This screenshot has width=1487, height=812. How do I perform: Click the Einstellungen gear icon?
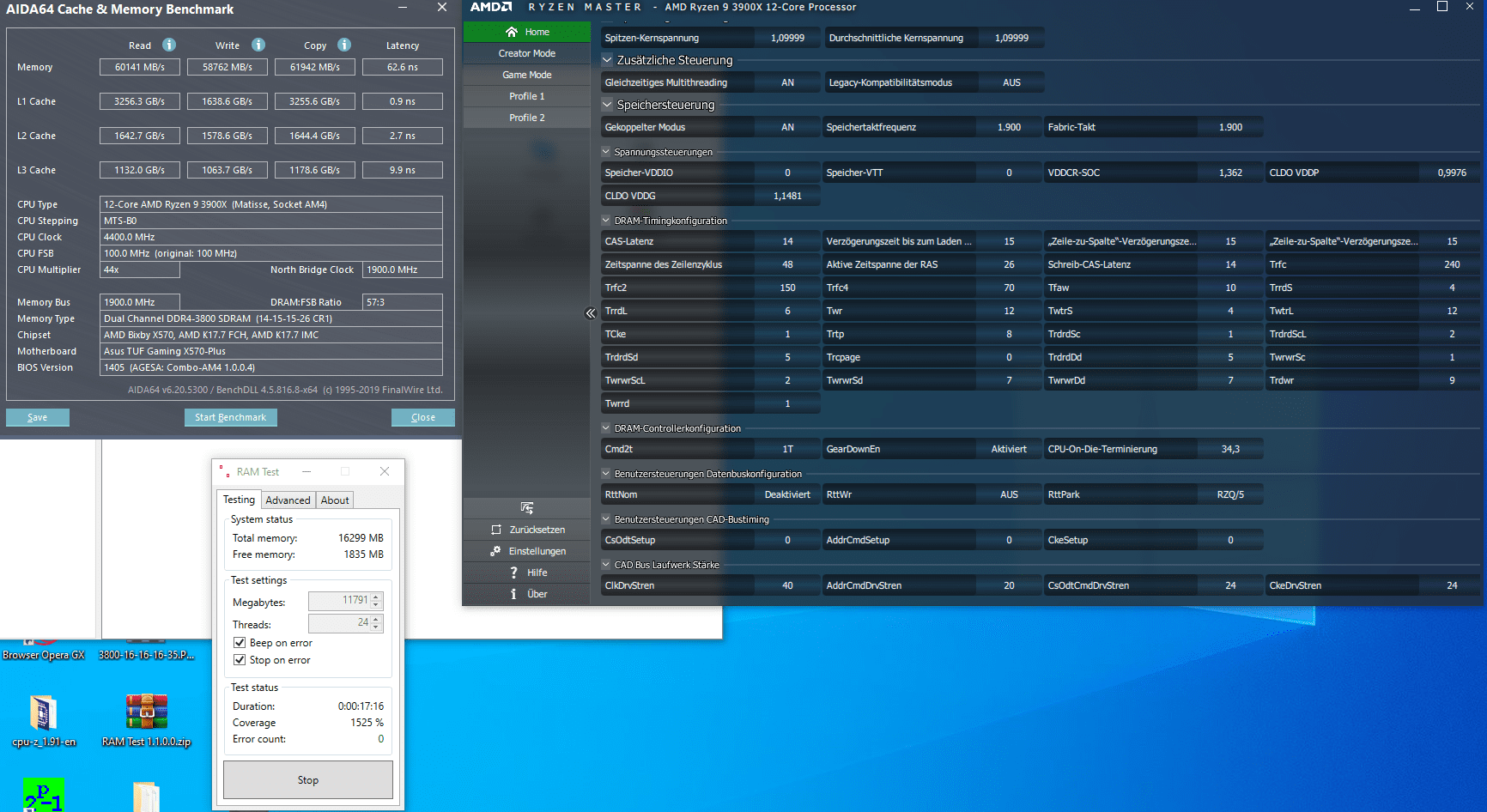(495, 551)
